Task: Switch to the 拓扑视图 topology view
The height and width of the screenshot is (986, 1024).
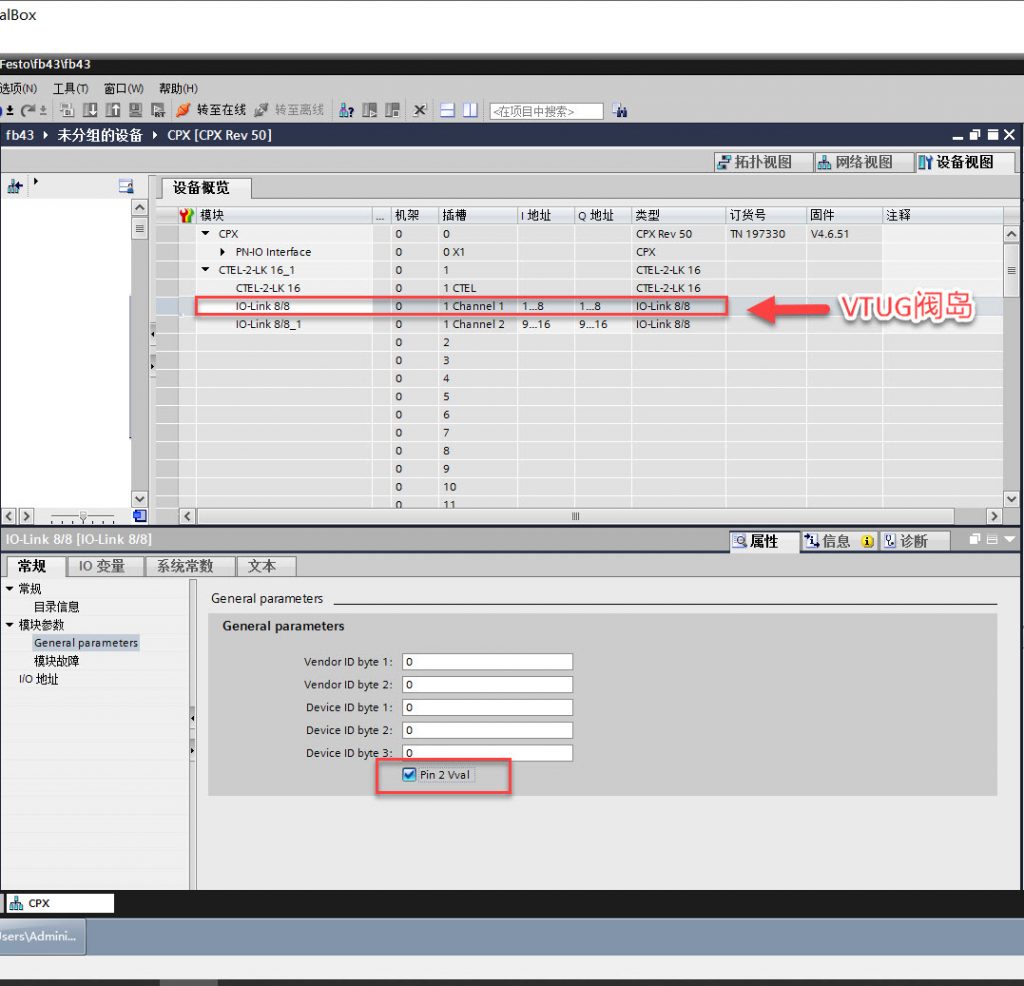Action: (761, 162)
